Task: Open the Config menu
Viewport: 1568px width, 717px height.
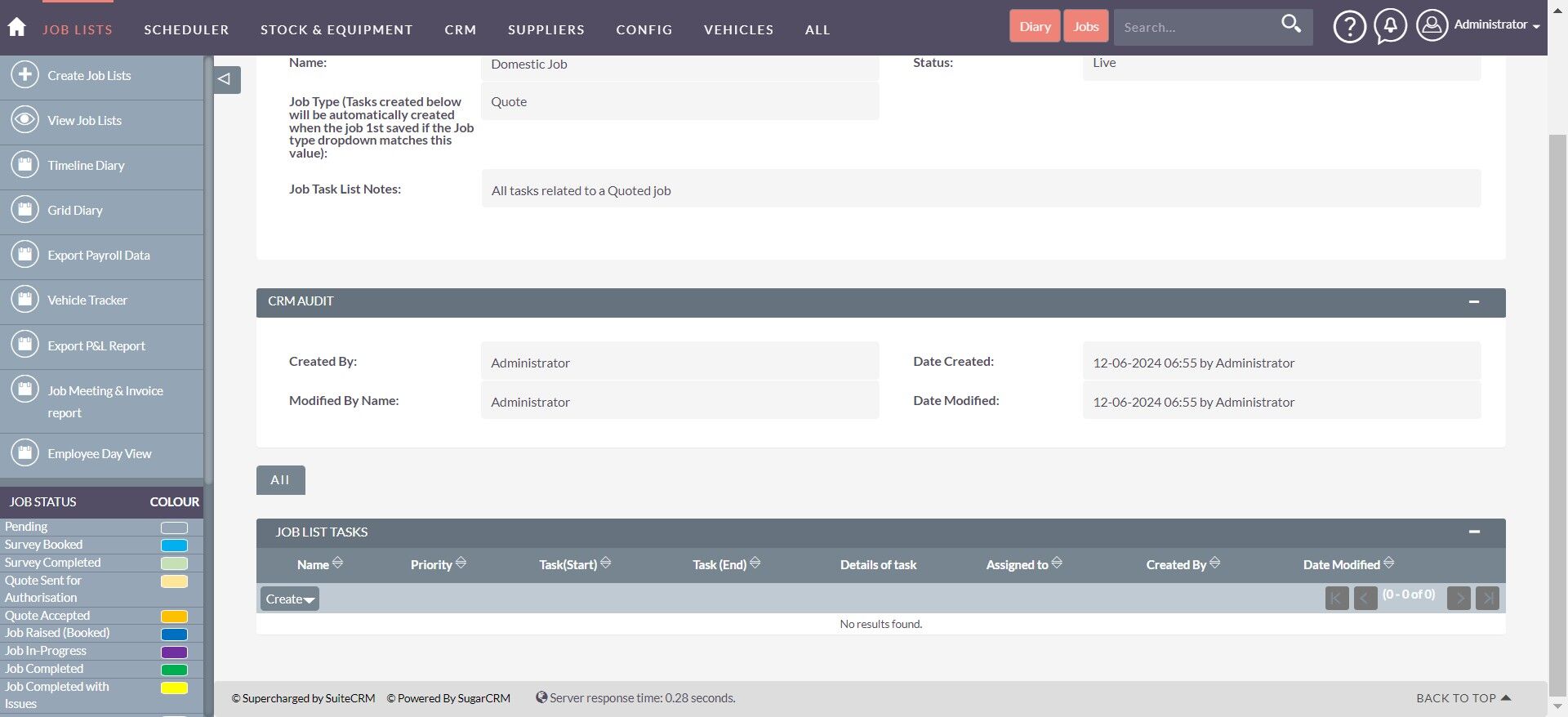Action: coord(644,29)
